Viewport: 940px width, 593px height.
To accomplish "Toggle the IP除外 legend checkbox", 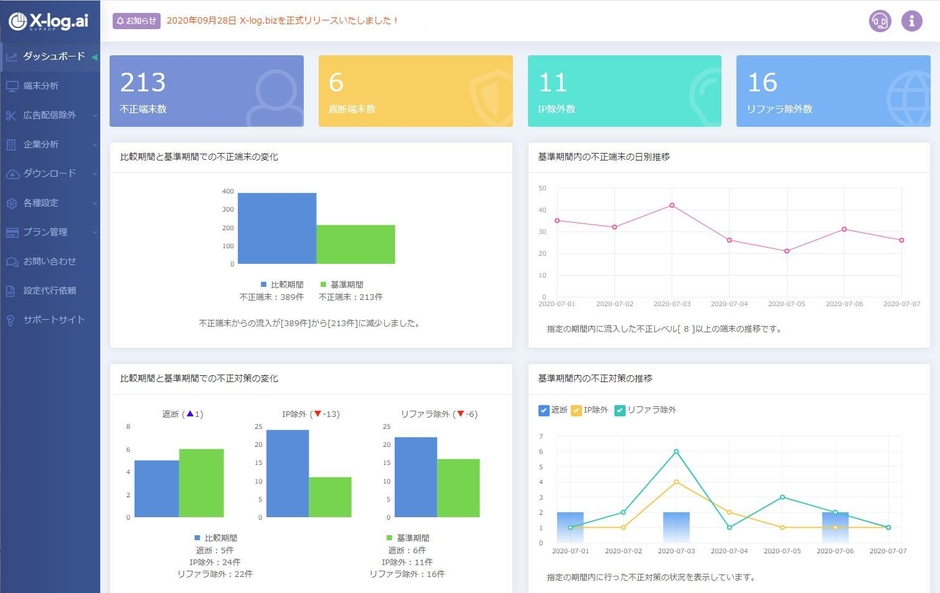I will tap(576, 410).
